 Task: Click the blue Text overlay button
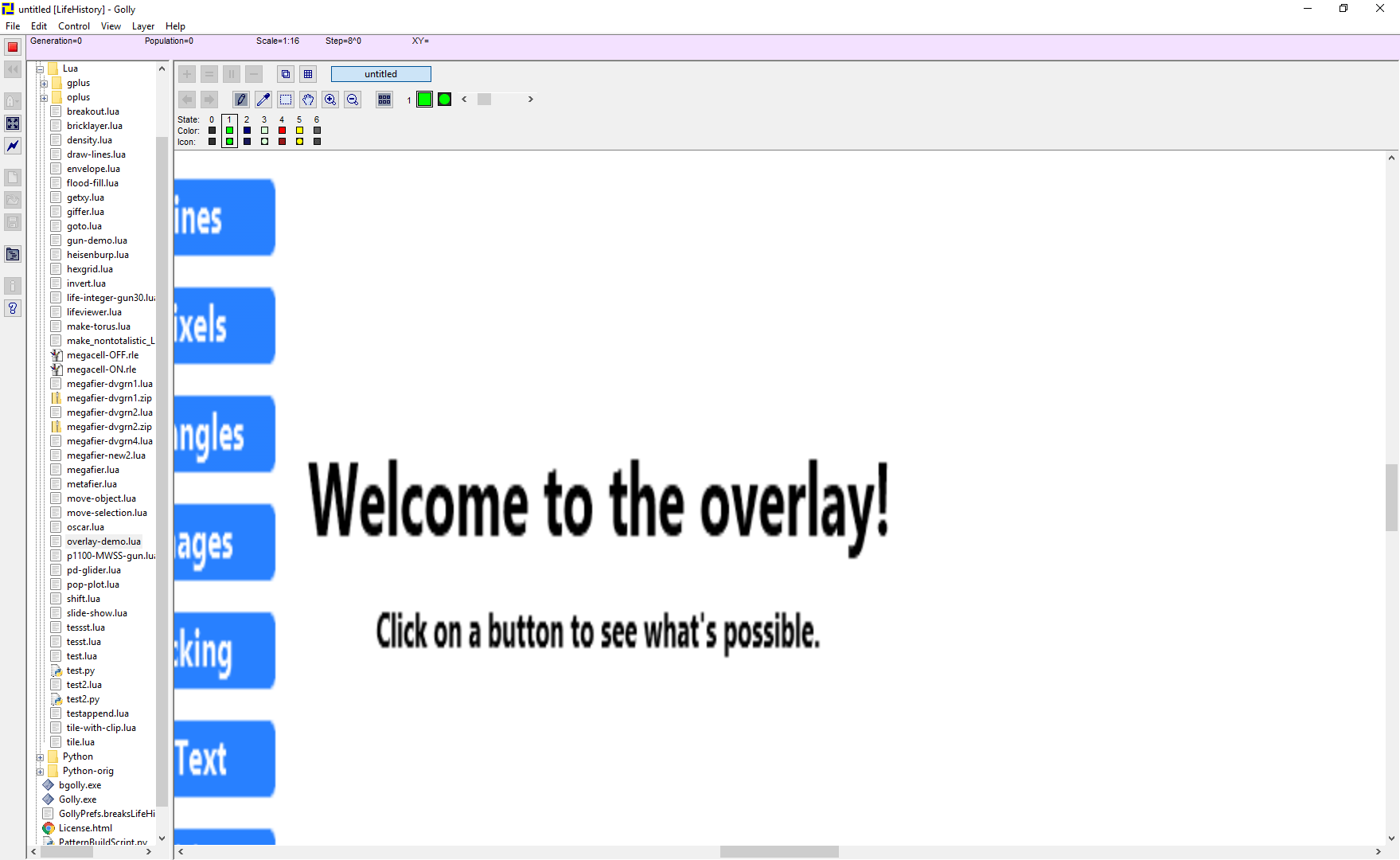pos(224,759)
